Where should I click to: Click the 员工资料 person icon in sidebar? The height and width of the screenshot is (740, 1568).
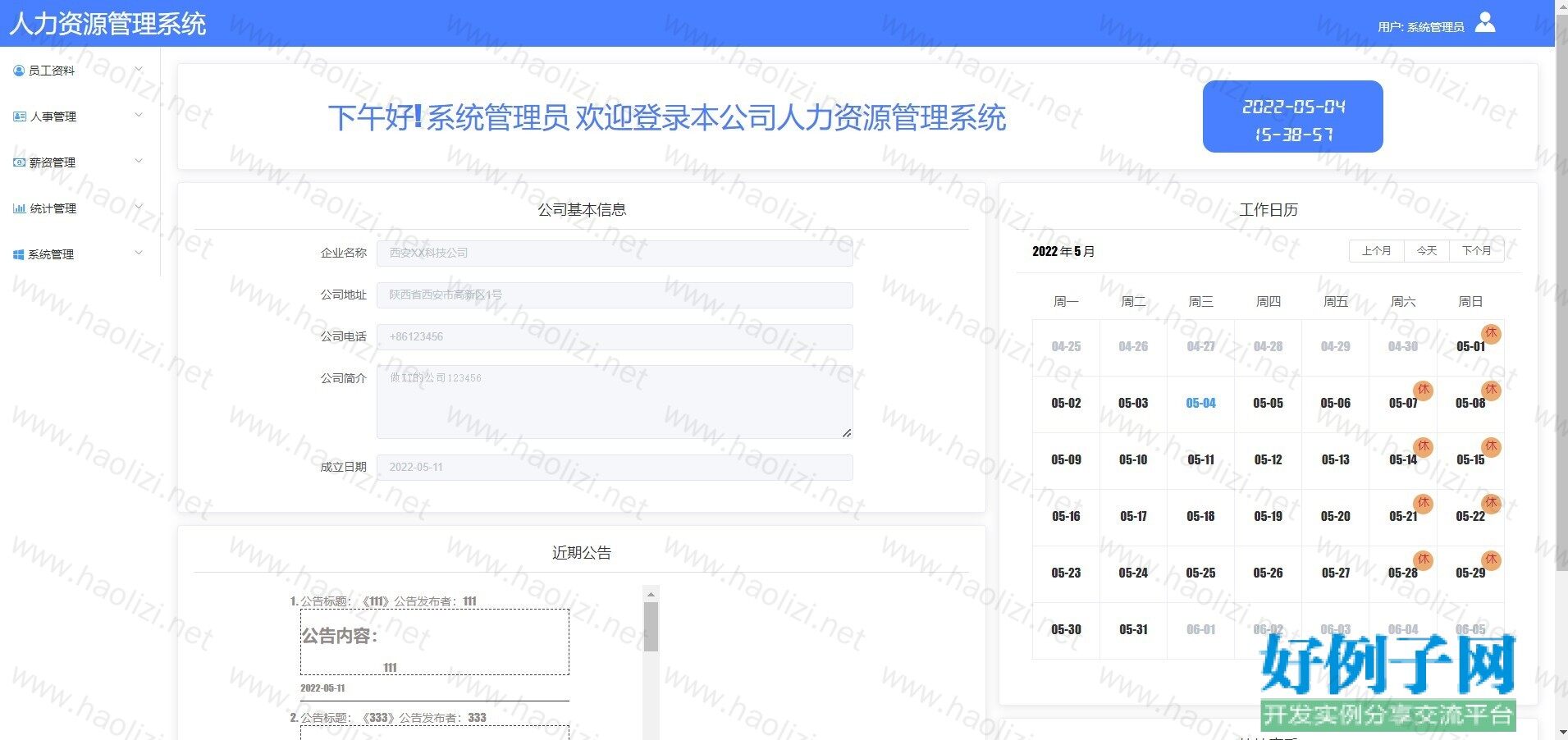(19, 71)
